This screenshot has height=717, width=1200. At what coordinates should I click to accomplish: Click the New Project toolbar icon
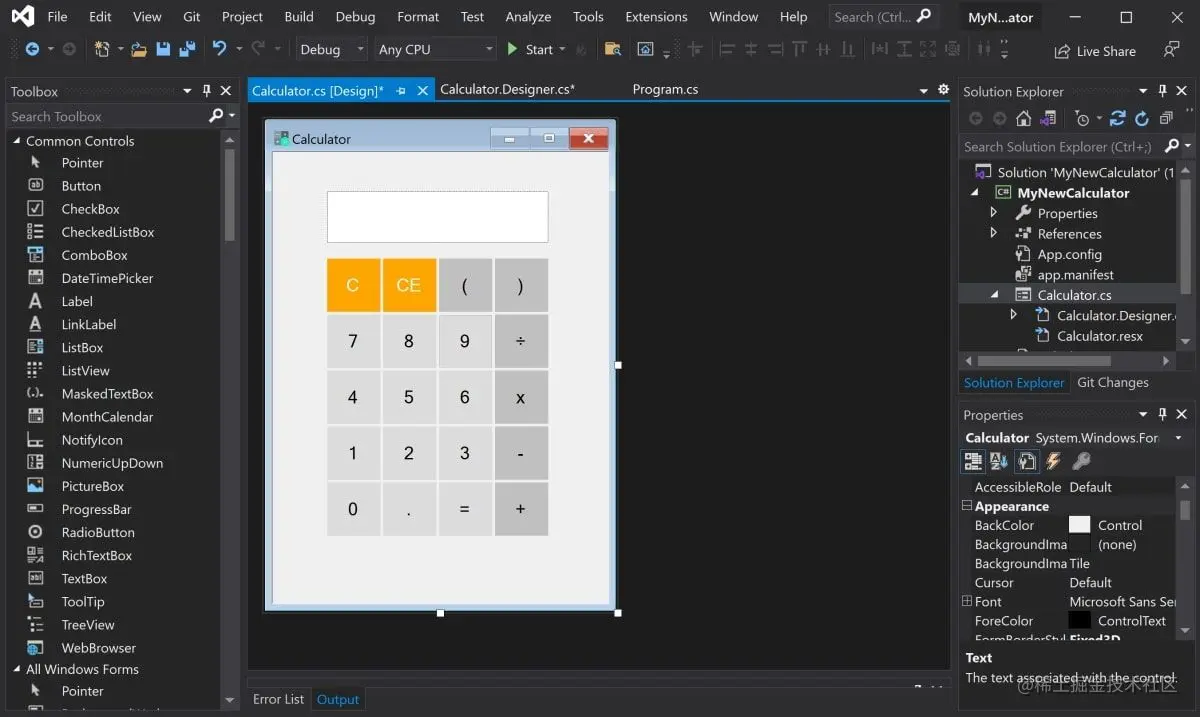click(101, 48)
